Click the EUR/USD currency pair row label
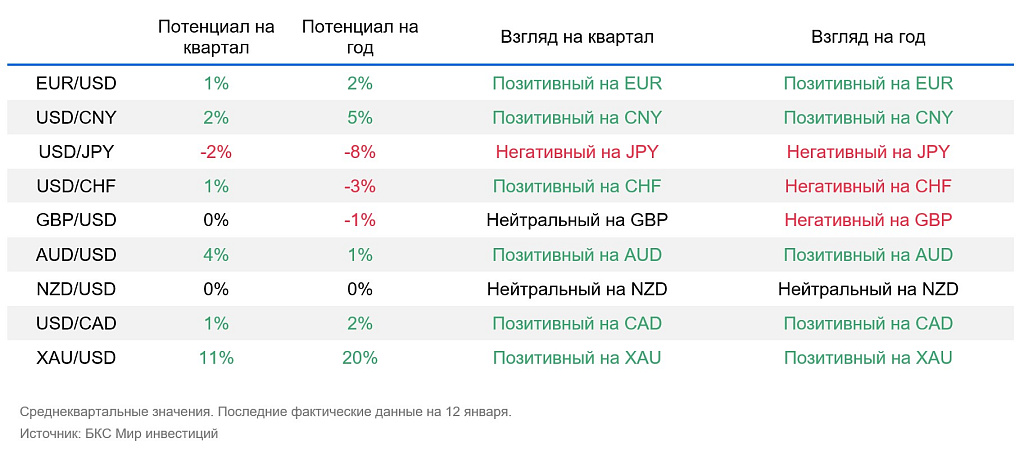1024x460 pixels. 76,83
